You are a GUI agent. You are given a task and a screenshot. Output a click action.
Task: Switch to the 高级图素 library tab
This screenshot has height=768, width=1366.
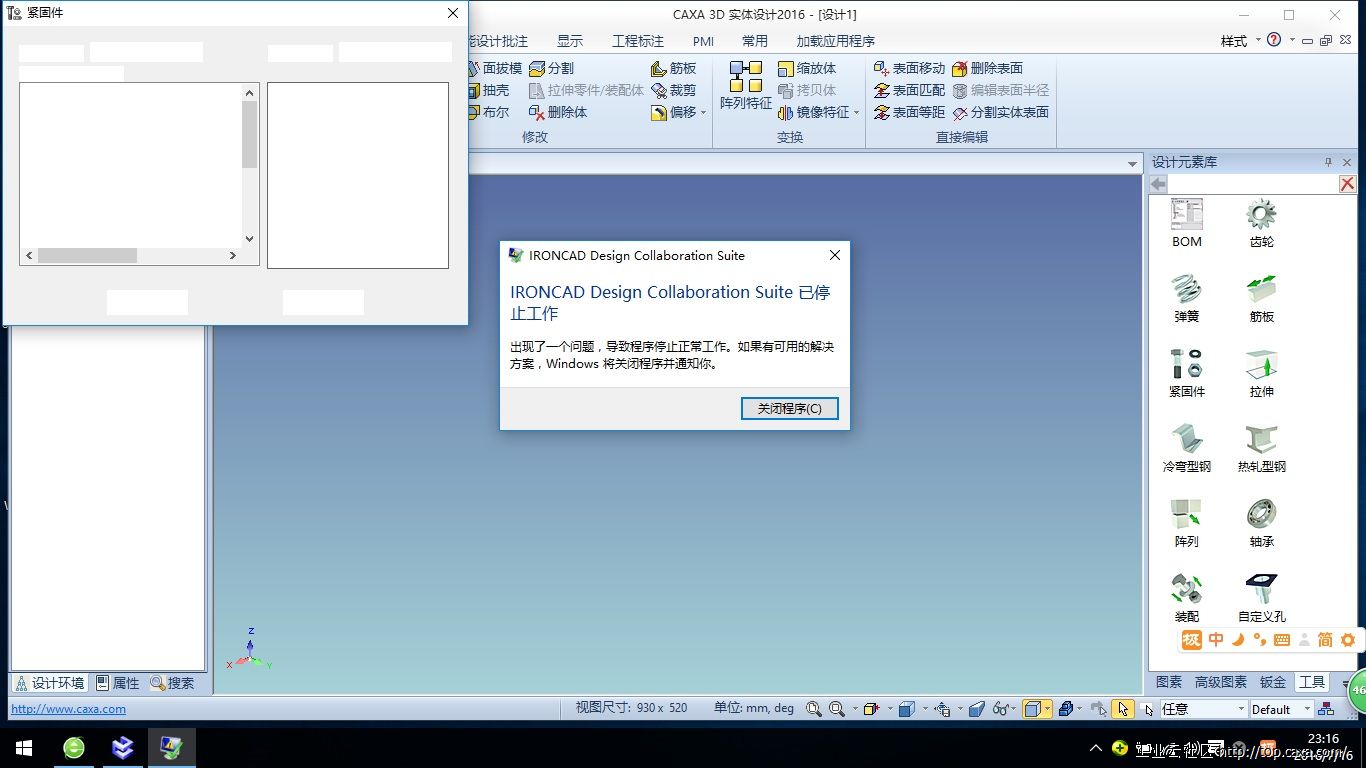point(1221,682)
